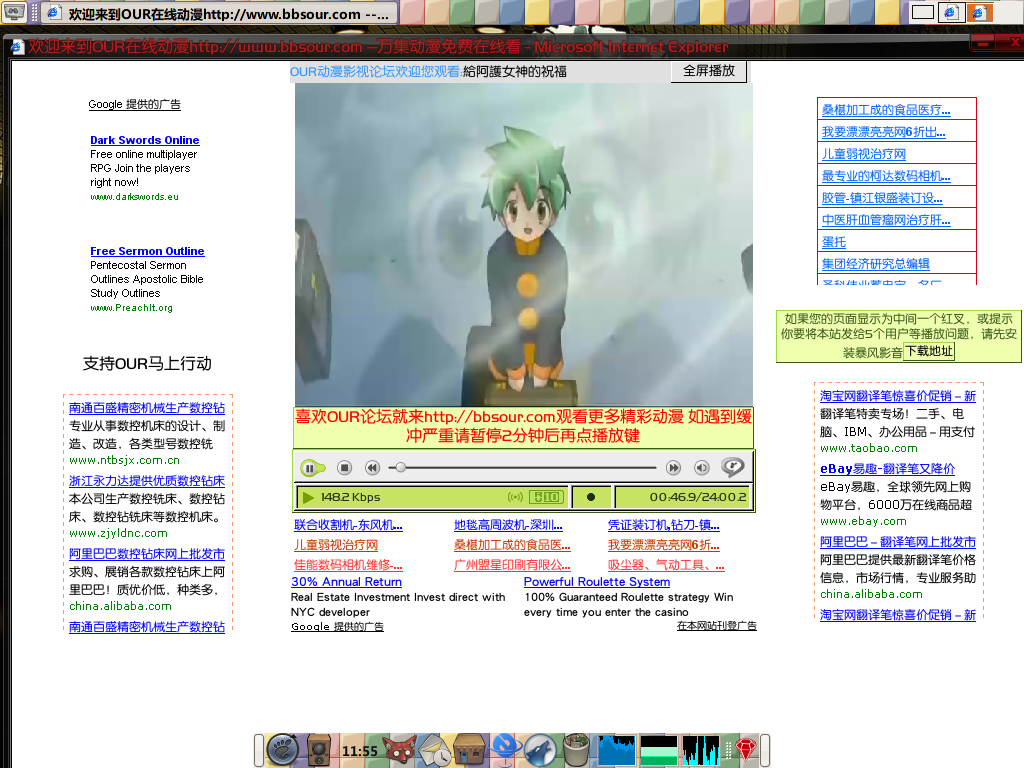1024x768 pixels.
Task: Click the 11:55 clock in dock
Action: click(x=359, y=751)
